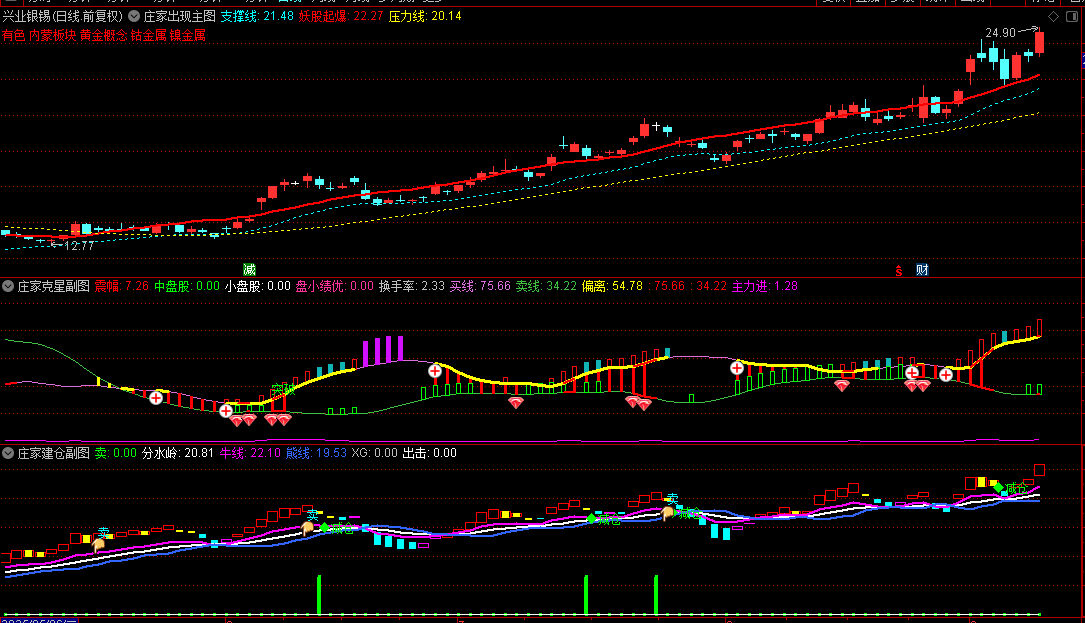
Task: Click the square panel icon beside the diamond
Action: [x=1071, y=17]
